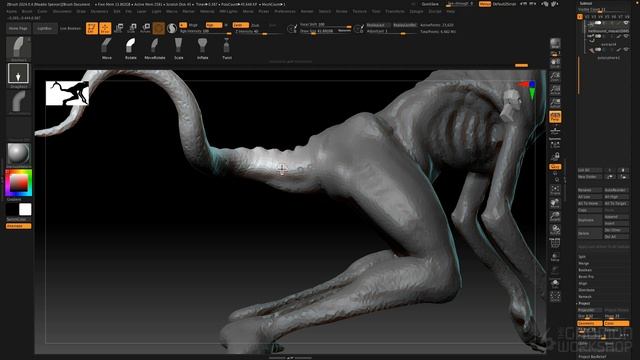Open the current brush thumbnail picker
This screenshot has height=360, width=640.
click(18, 49)
